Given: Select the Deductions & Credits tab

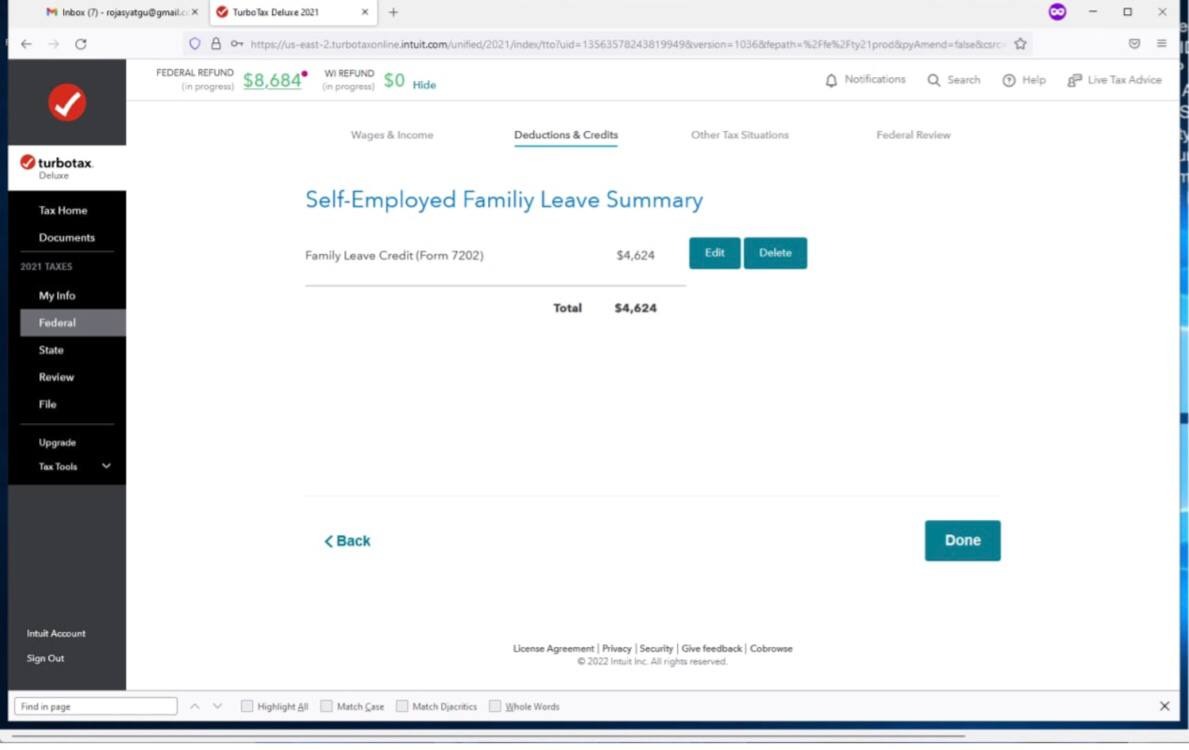Looking at the screenshot, I should pos(566,135).
